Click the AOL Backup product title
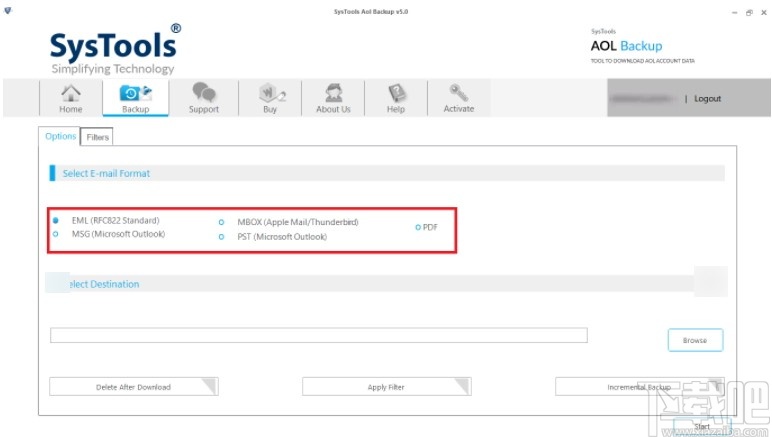772x437 pixels. coord(626,46)
